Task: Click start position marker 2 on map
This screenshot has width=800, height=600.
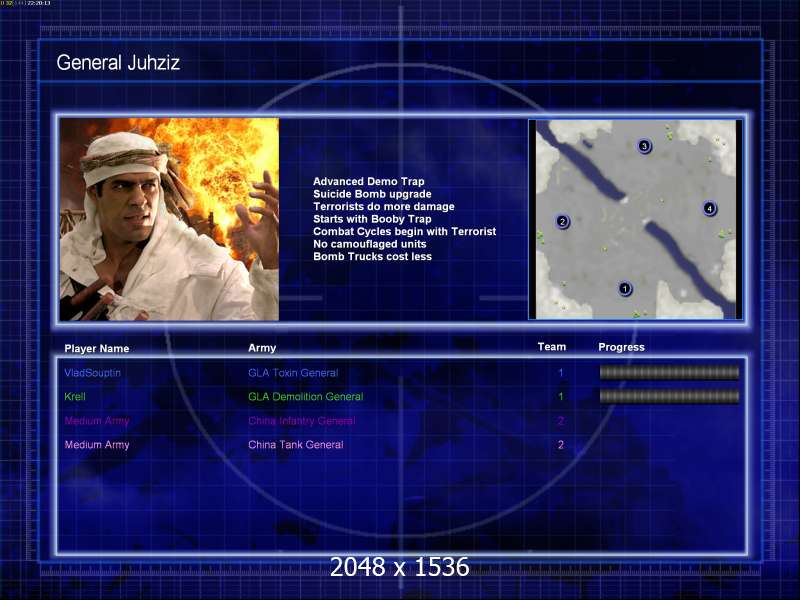Action: [562, 221]
